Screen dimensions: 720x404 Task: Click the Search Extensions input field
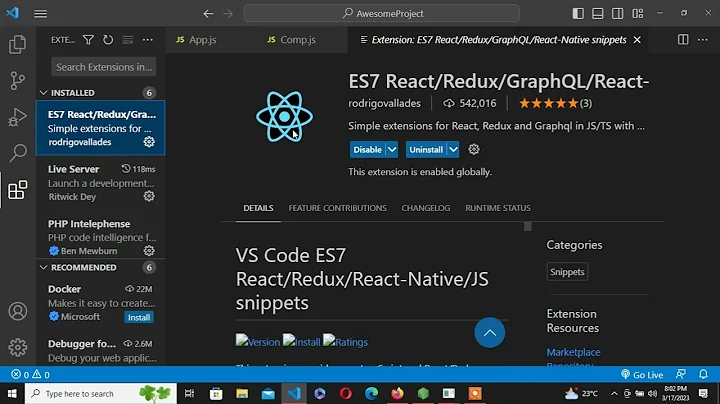tap(103, 67)
